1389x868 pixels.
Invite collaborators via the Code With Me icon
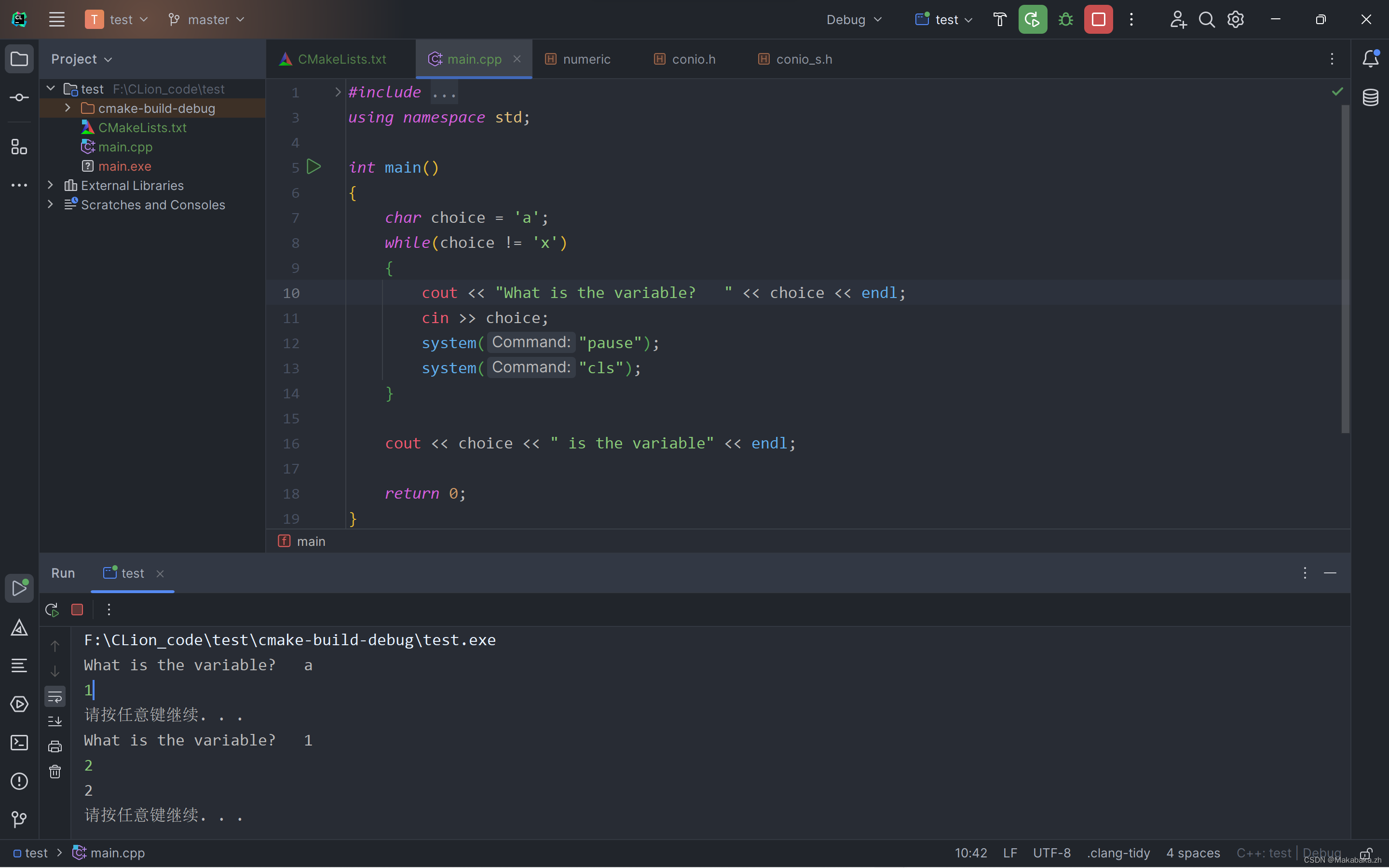pyautogui.click(x=1178, y=19)
